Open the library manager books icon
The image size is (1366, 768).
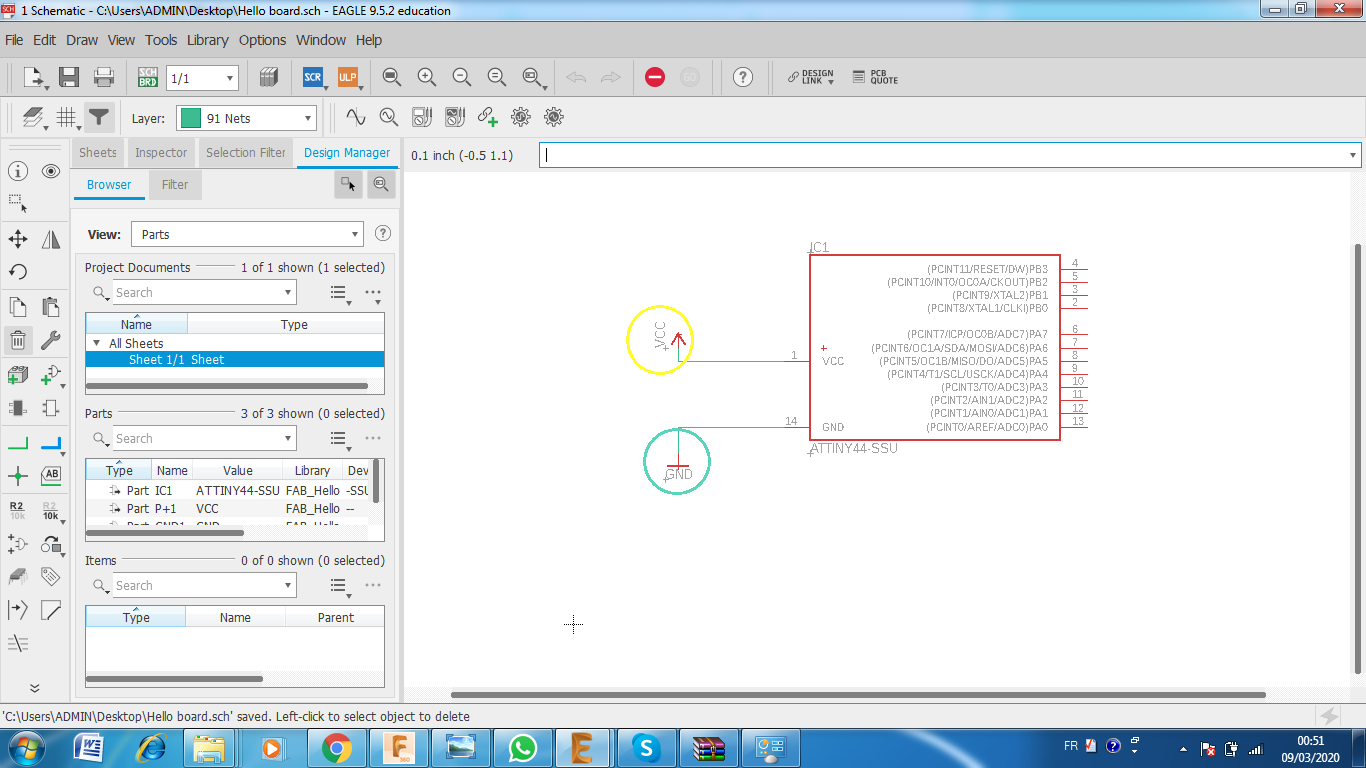[267, 77]
